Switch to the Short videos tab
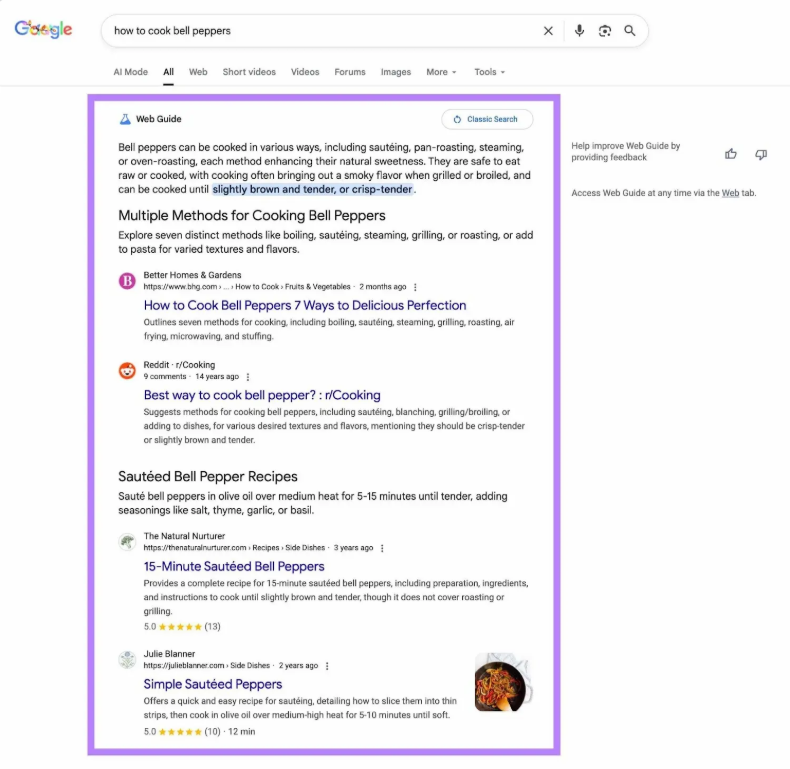The height and width of the screenshot is (769, 790). (249, 72)
